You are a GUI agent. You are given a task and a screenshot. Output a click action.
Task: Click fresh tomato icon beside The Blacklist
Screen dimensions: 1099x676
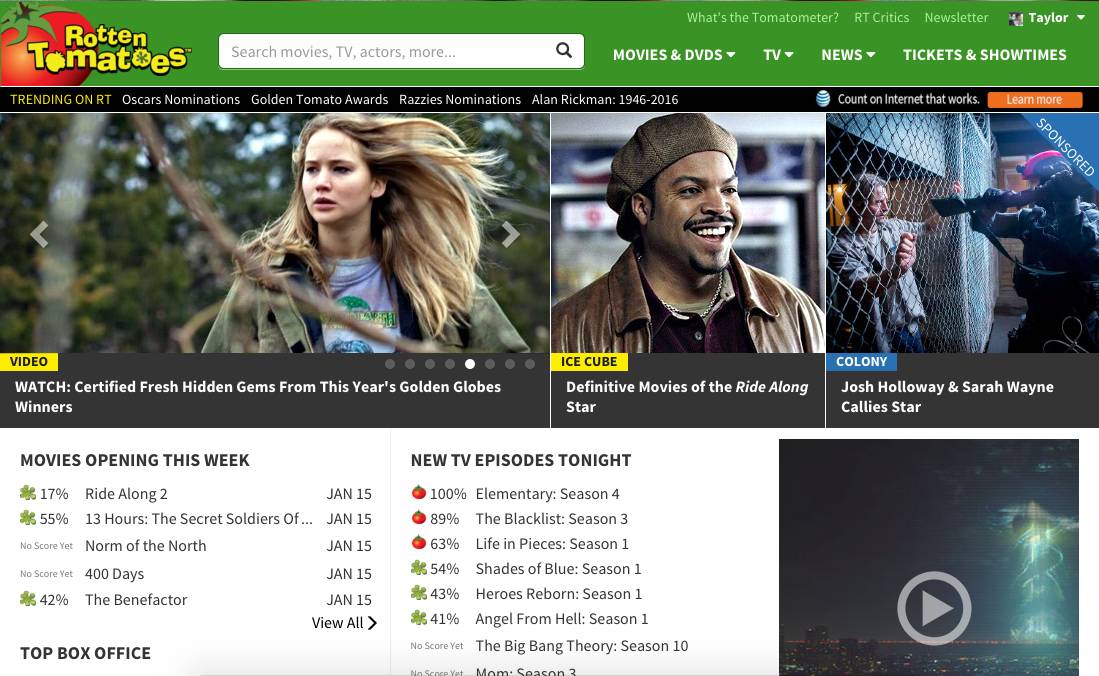[x=418, y=518]
